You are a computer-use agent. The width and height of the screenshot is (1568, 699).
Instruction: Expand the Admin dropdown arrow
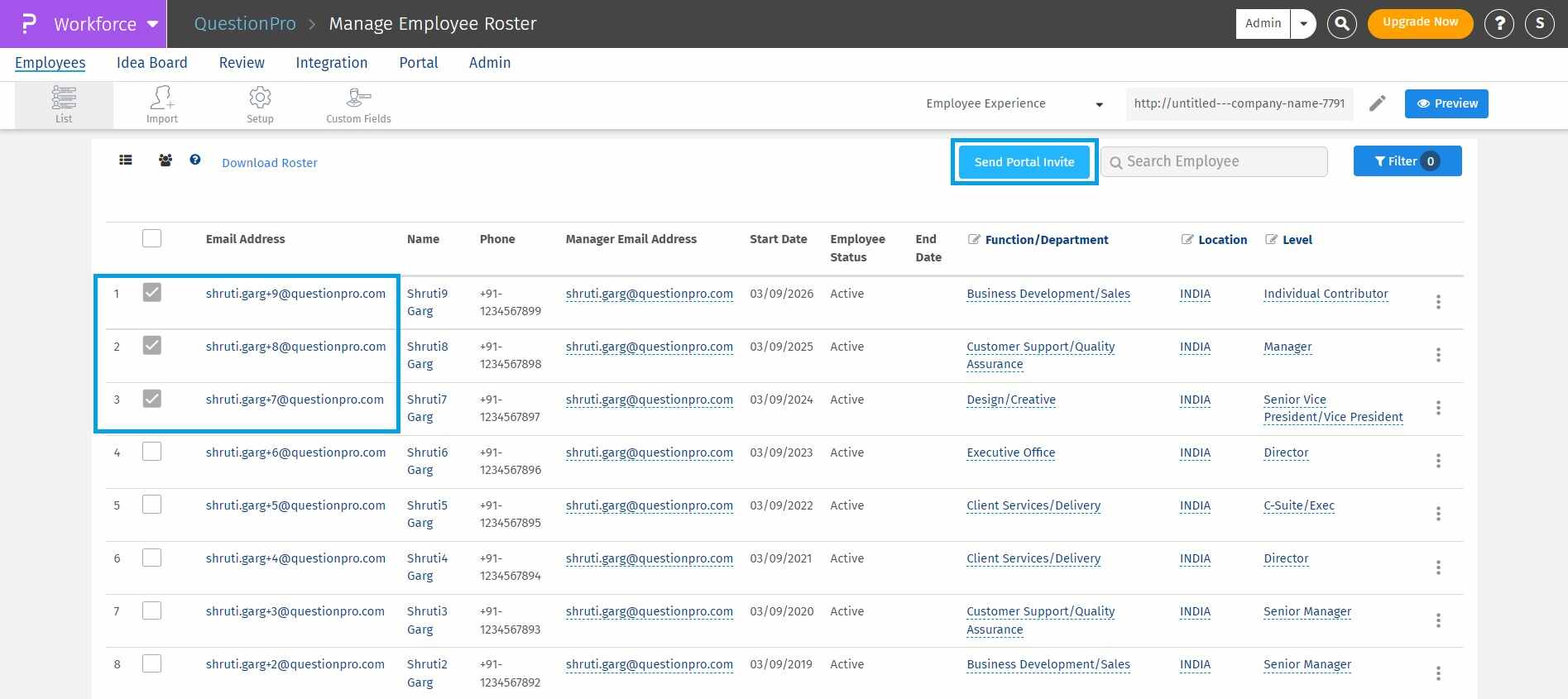(1303, 24)
